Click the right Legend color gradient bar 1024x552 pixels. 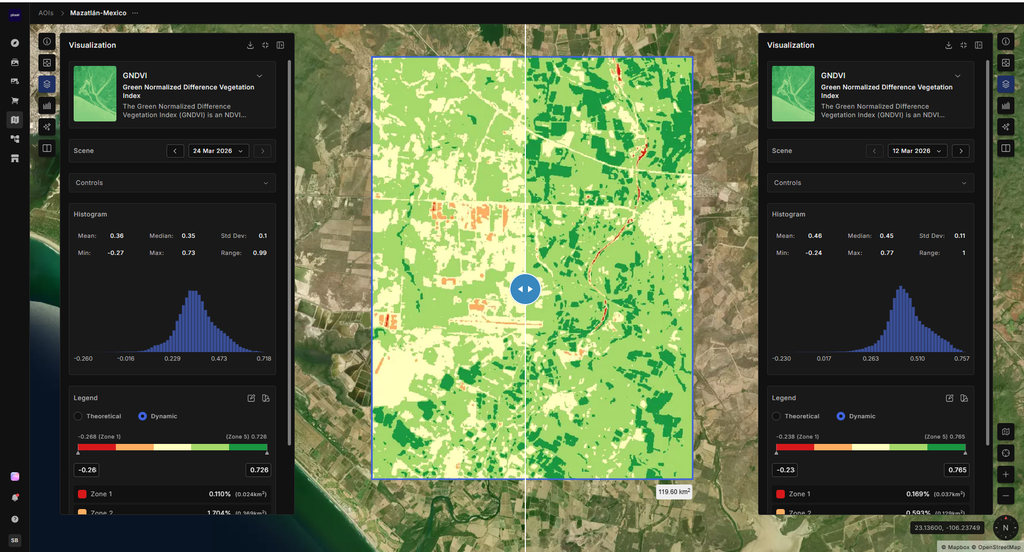pos(871,447)
